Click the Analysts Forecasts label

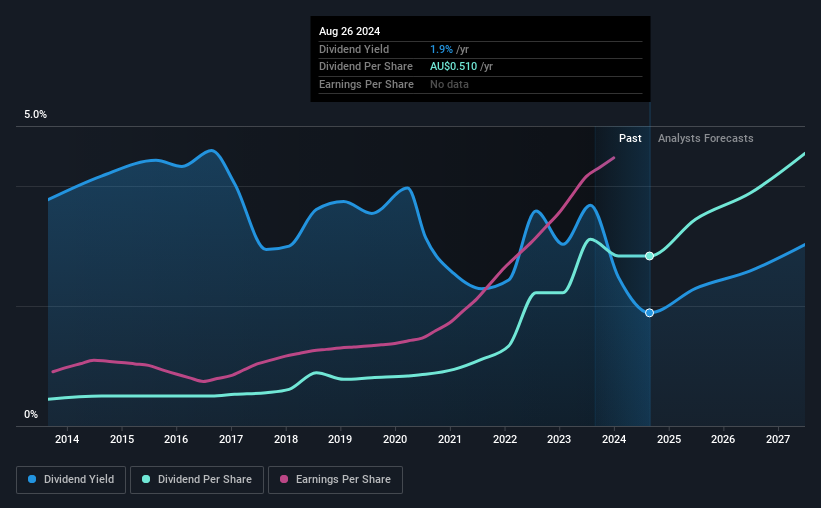705,138
